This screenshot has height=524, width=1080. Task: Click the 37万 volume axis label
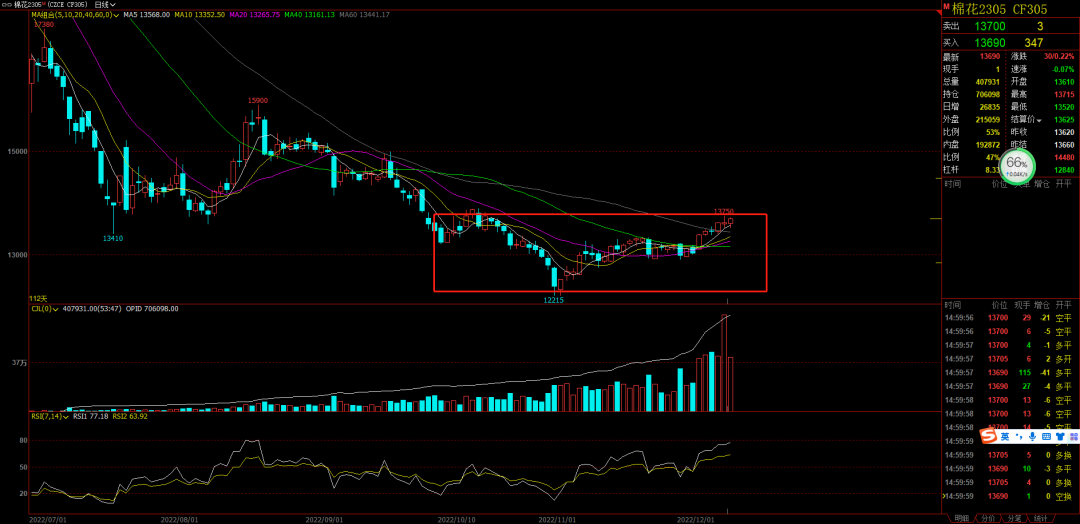[x=19, y=363]
